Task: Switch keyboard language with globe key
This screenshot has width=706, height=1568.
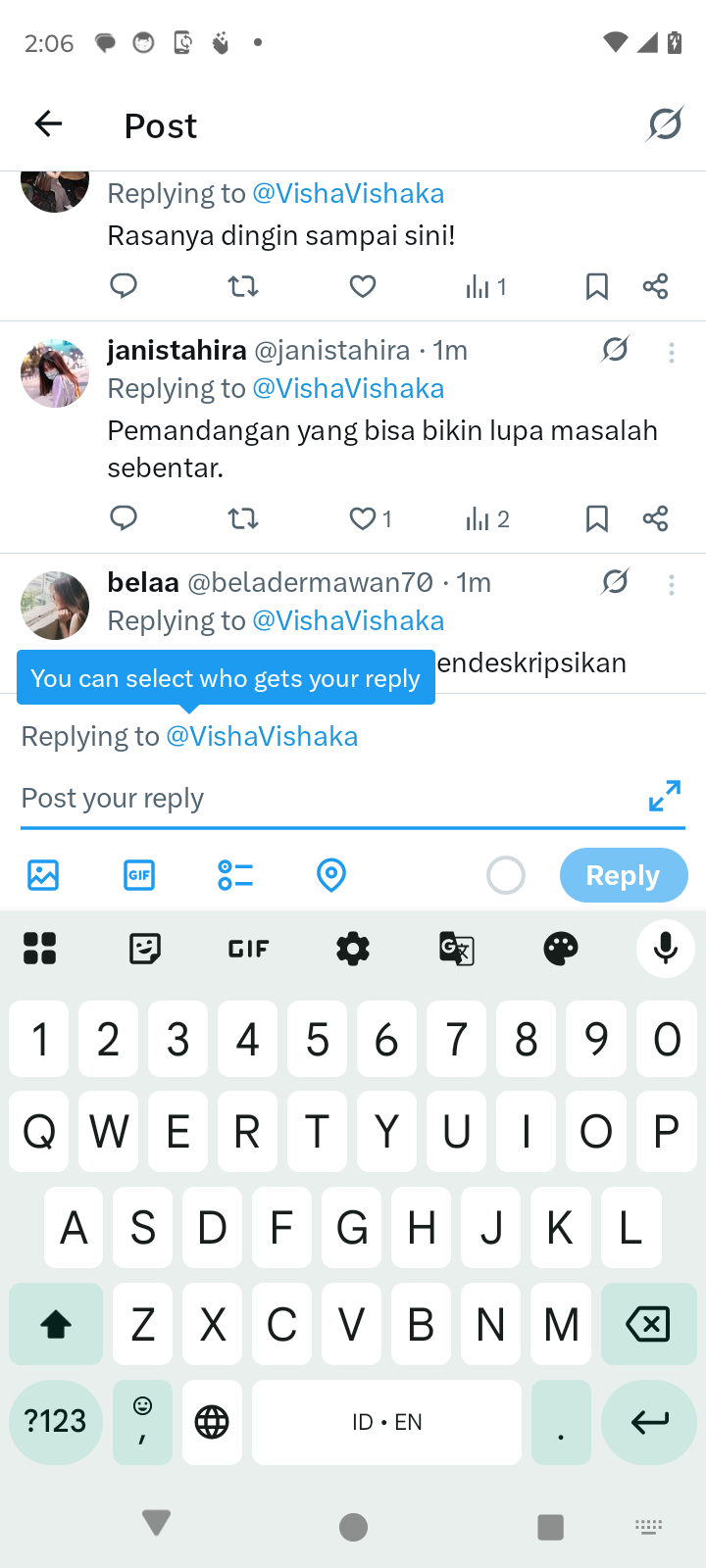Action: (212, 1422)
